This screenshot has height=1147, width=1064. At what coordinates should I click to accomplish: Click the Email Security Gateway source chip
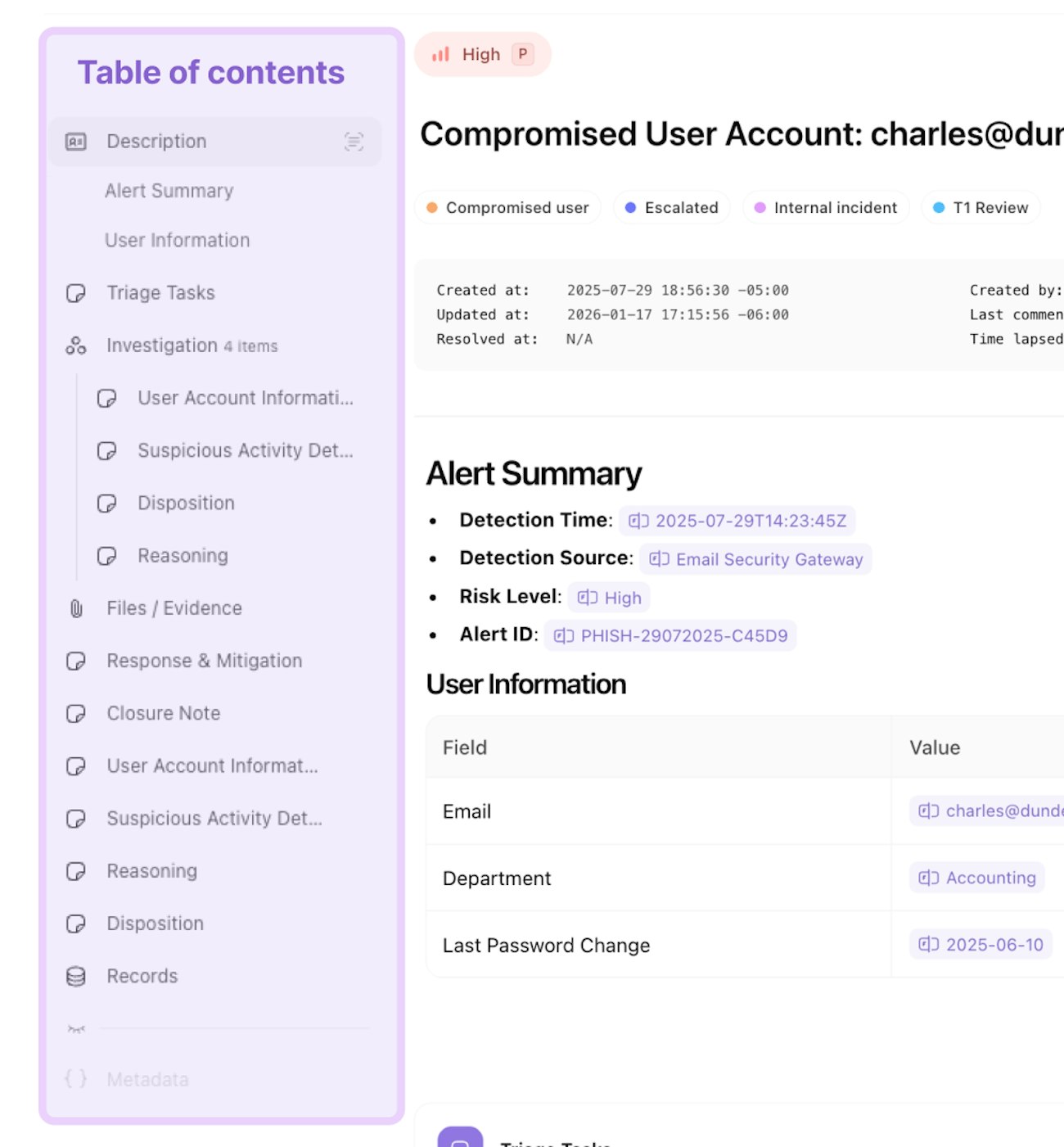755,559
